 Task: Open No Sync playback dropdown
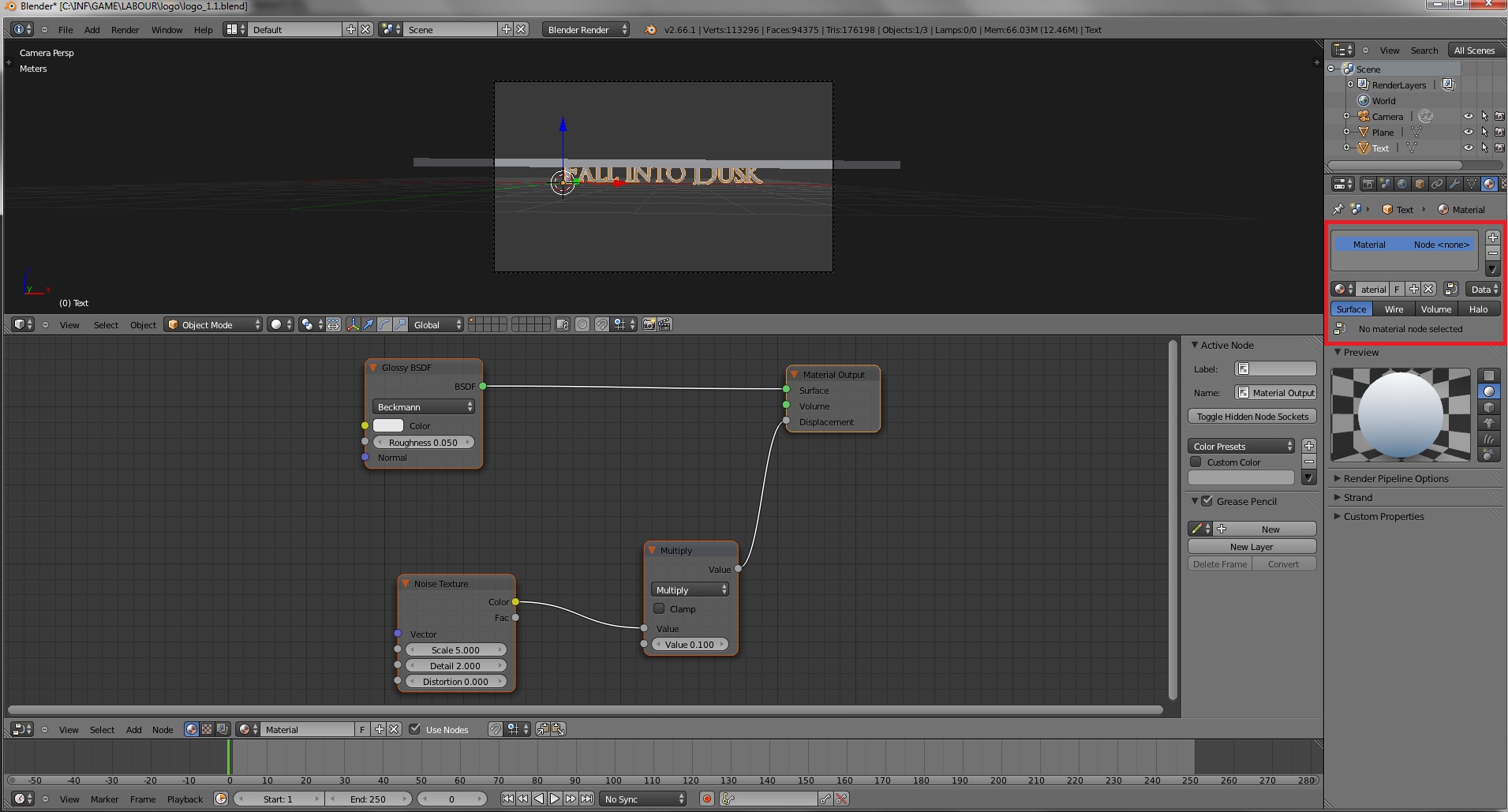(x=643, y=799)
